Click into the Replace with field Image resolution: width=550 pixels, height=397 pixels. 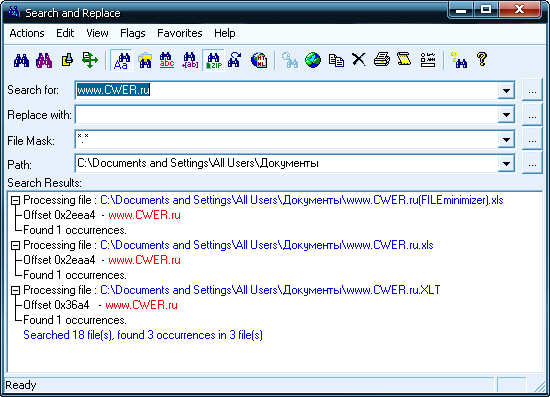click(x=287, y=115)
